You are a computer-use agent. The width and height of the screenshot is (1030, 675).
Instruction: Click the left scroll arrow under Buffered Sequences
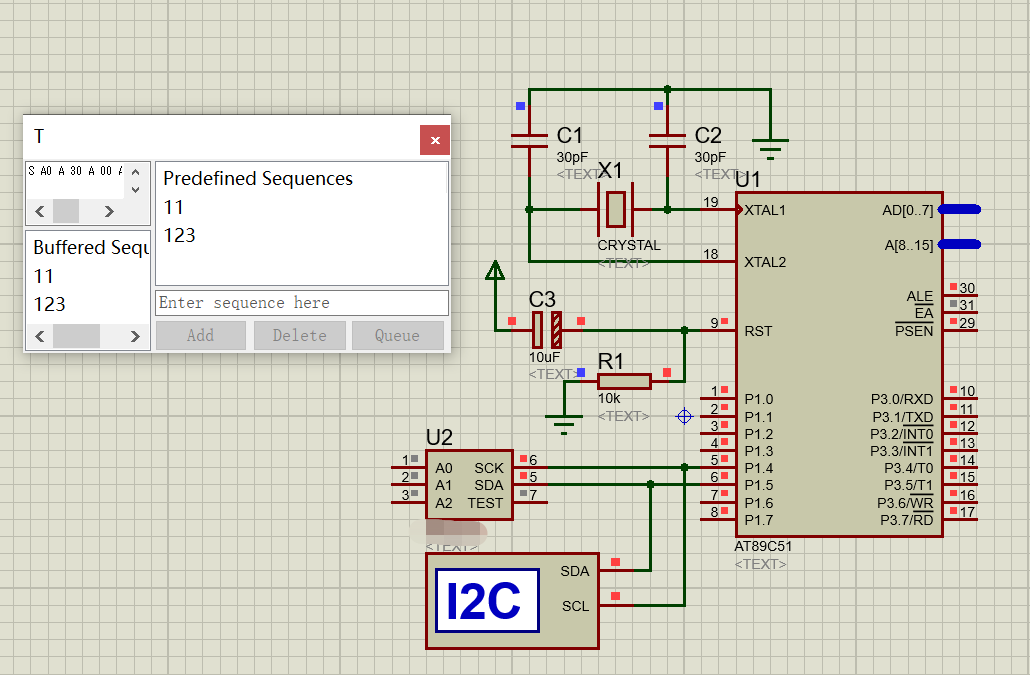tap(39, 336)
